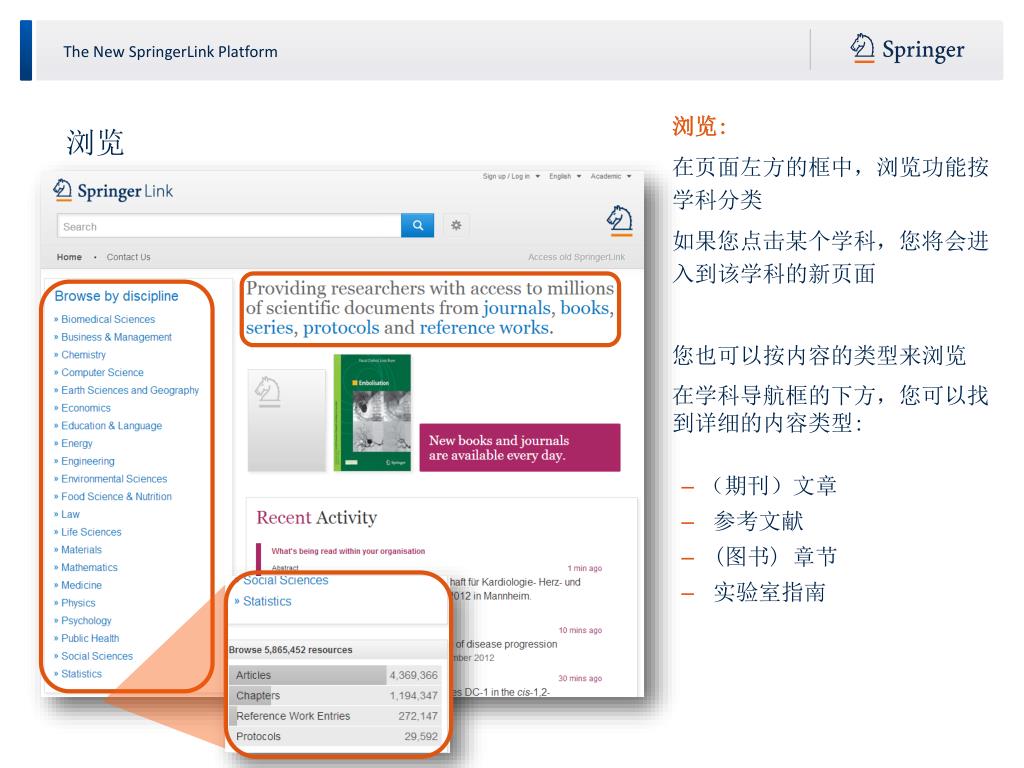The width and height of the screenshot is (1024, 768).
Task: Click the Statistics link in the zoomed callout
Action: (267, 601)
